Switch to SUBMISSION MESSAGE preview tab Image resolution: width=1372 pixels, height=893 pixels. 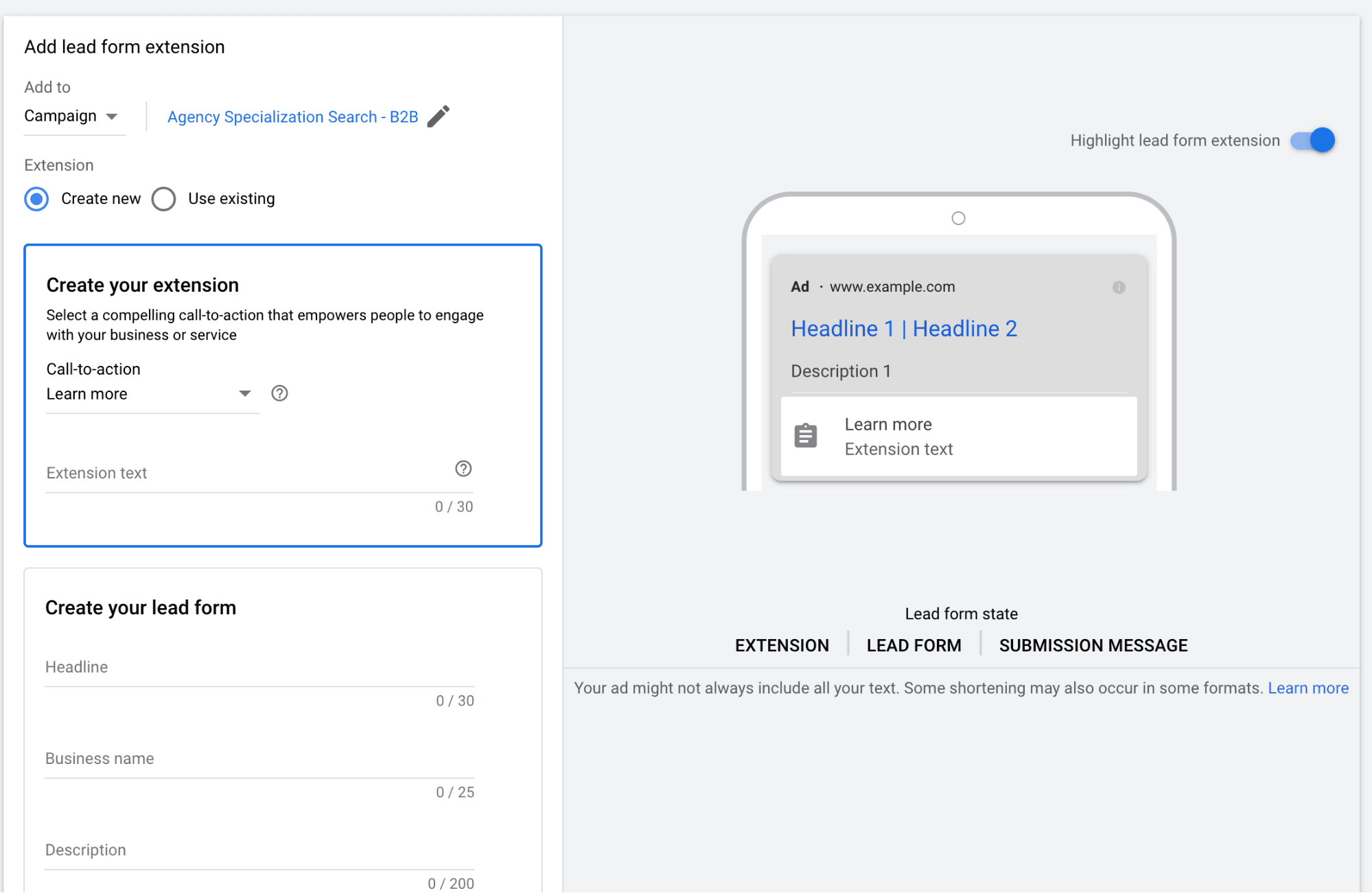1093,645
